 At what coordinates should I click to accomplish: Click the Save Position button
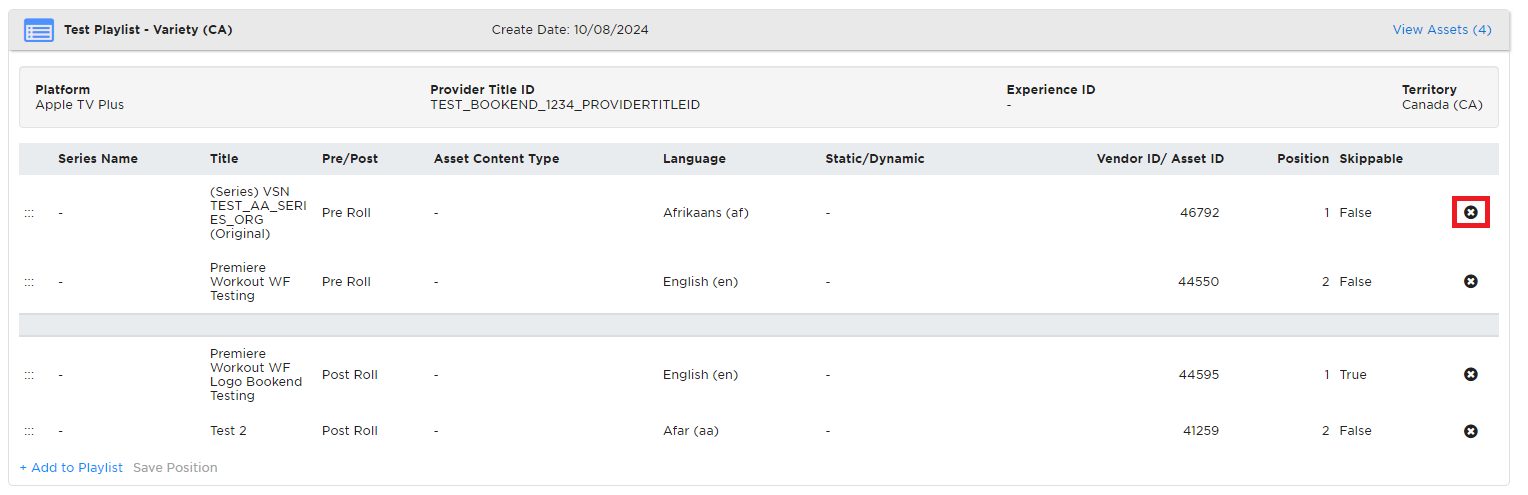175,468
